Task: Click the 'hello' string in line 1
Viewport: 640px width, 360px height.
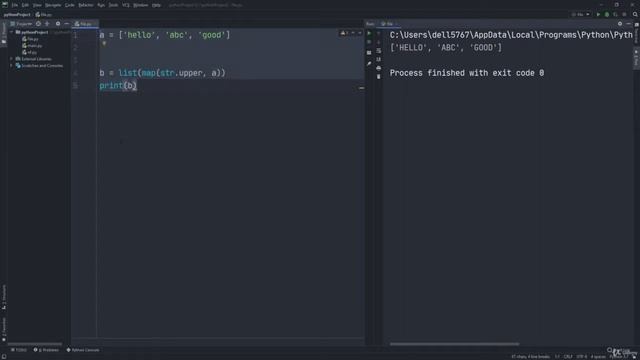Action: [139, 35]
